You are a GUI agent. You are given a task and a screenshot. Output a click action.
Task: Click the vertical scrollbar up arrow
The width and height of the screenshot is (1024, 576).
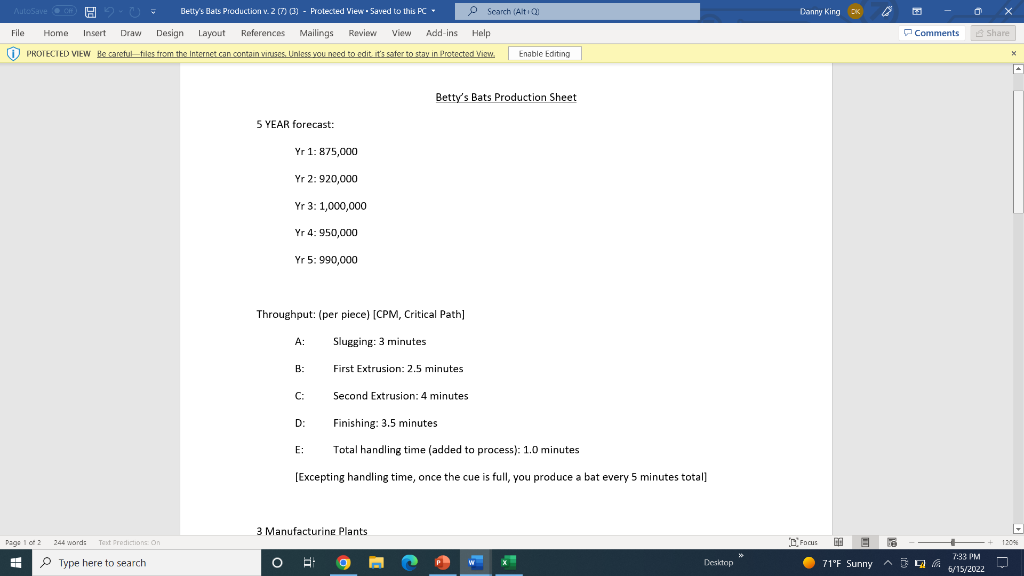(x=1017, y=69)
